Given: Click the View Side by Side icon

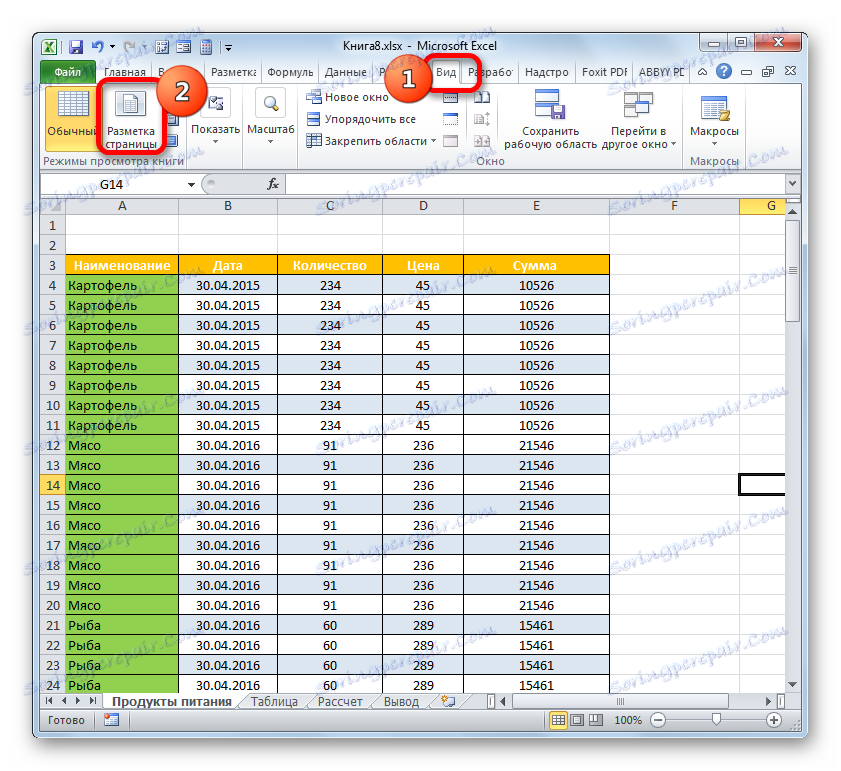Looking at the screenshot, I should pyautogui.click(x=482, y=98).
